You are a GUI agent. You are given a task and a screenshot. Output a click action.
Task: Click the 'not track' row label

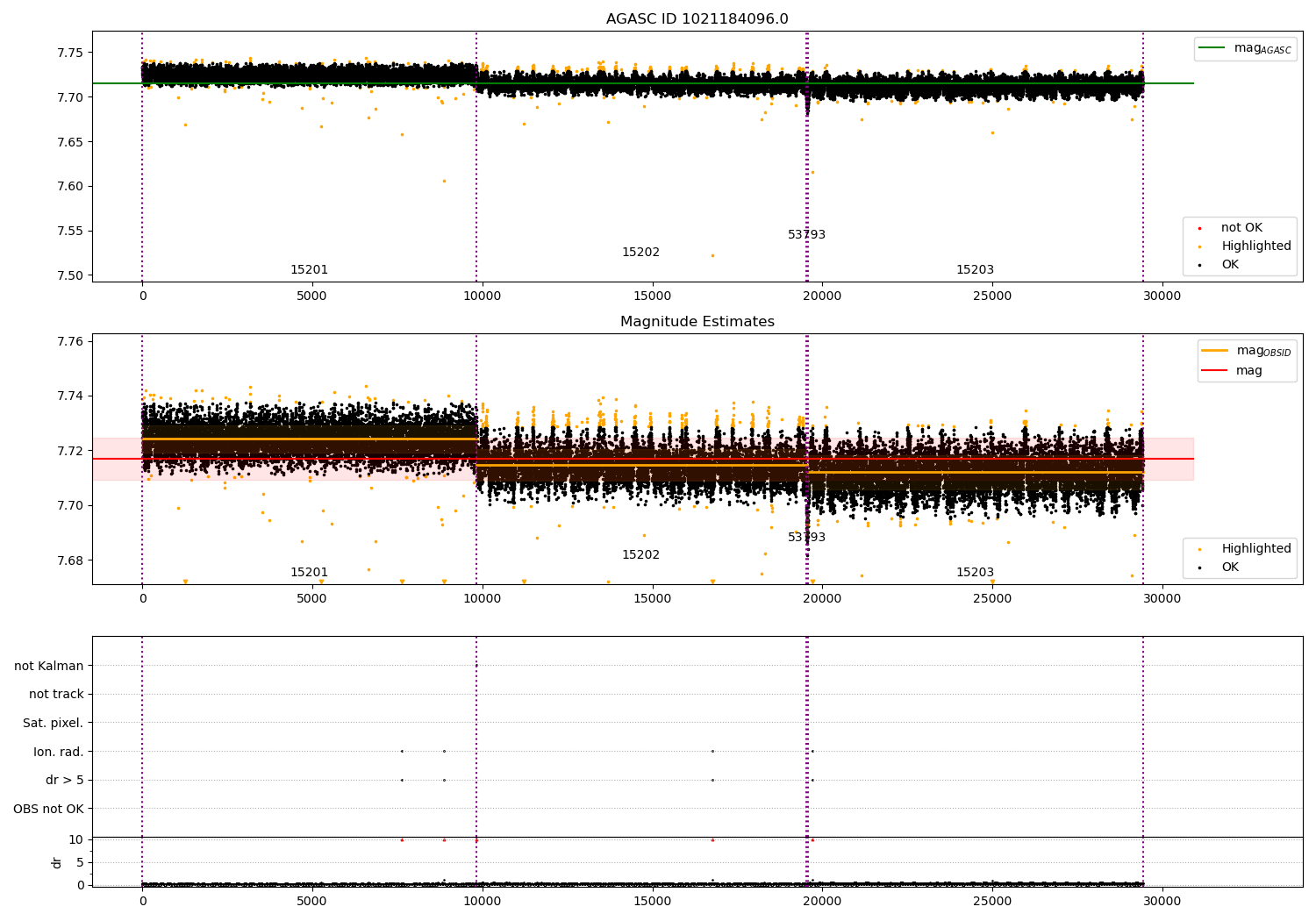coord(56,695)
